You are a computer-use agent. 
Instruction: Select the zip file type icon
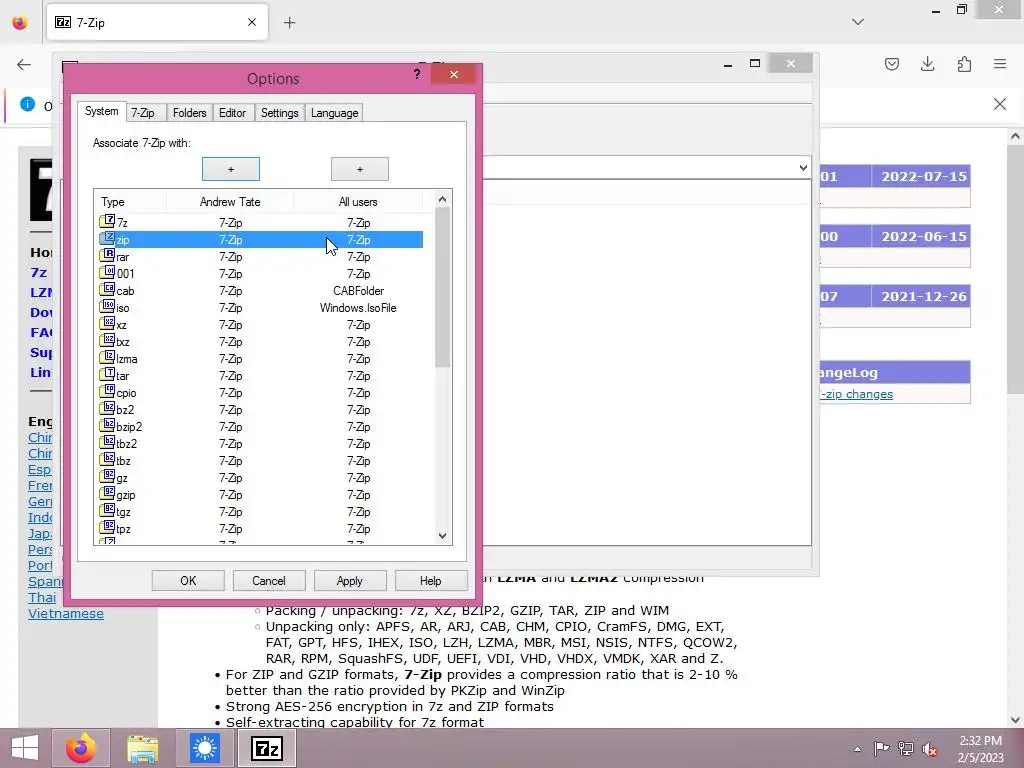[x=107, y=239]
